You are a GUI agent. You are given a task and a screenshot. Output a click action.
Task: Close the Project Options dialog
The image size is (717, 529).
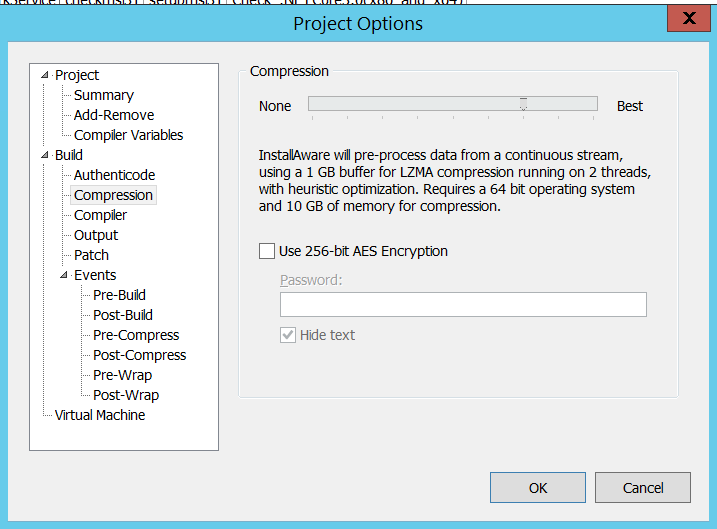pos(689,18)
